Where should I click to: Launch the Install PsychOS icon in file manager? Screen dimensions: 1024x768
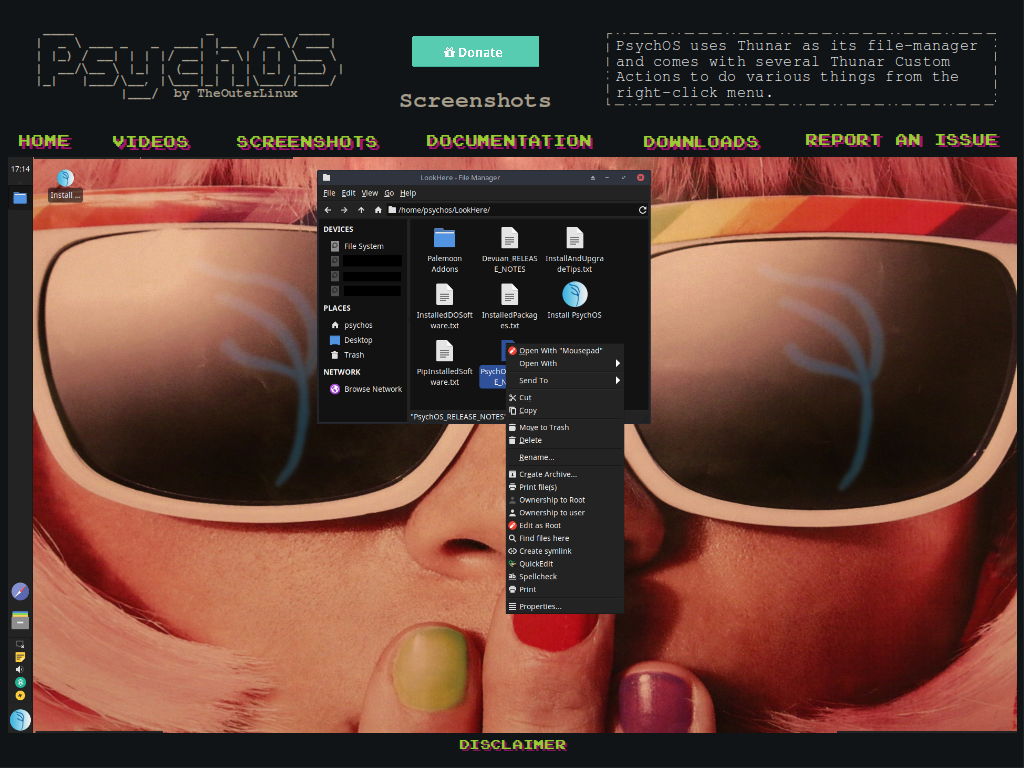point(575,295)
